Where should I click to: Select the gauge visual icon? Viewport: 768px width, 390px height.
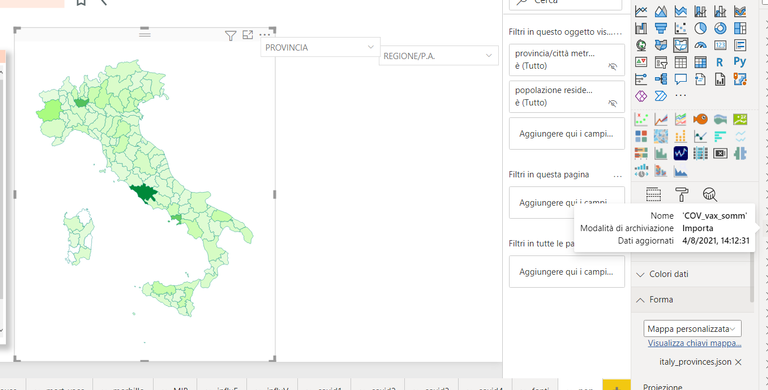tap(700, 45)
